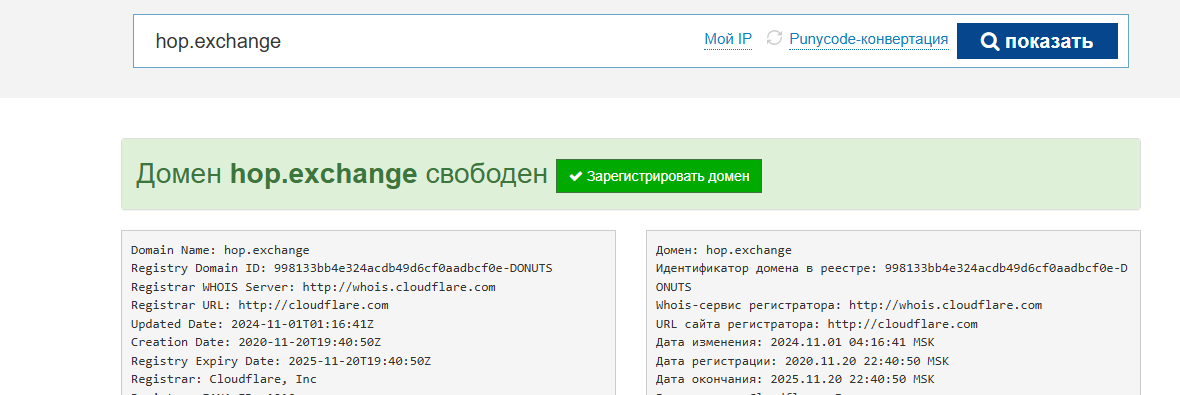Select the Registry Expiry Date line

(x=281, y=360)
